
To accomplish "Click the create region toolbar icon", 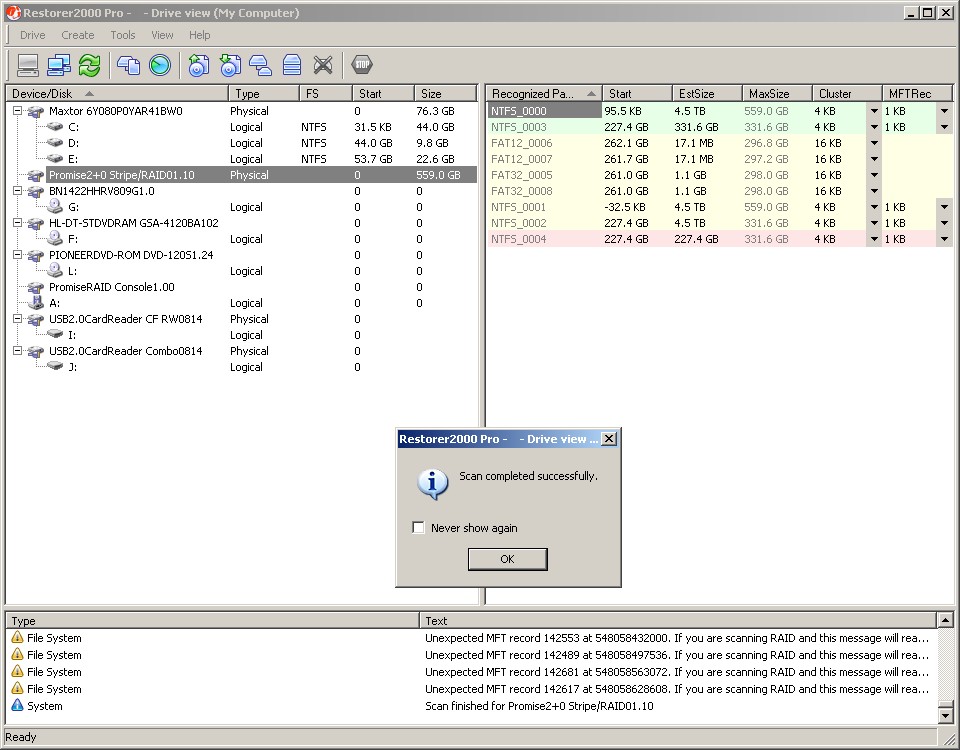I will [261, 65].
